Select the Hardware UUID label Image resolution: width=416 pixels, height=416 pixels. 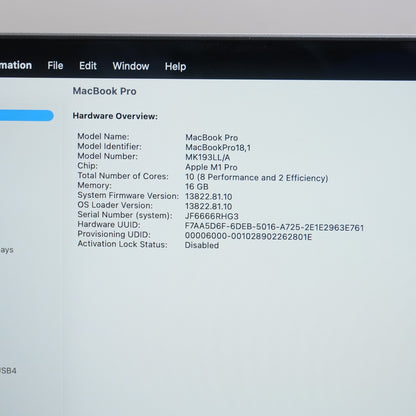tap(109, 224)
